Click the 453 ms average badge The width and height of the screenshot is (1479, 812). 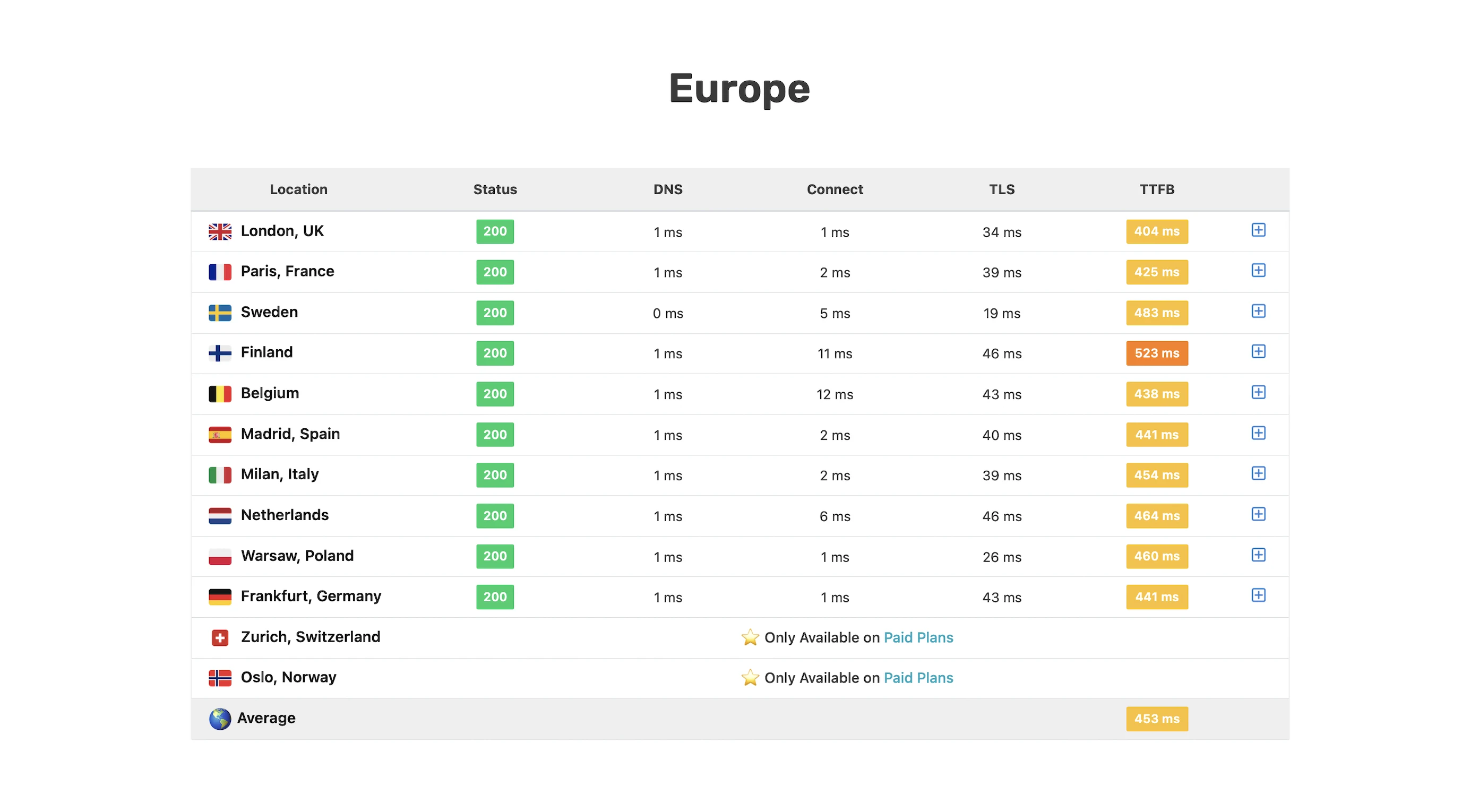click(1156, 719)
